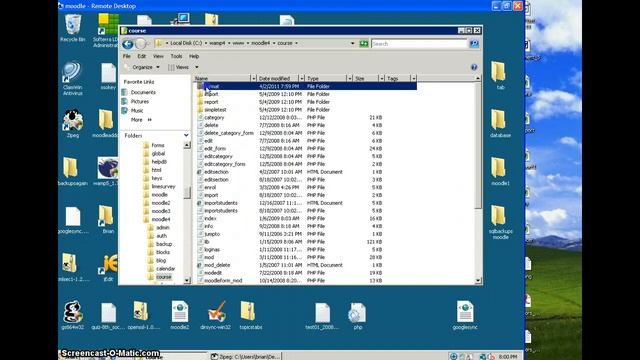Click the folder tree scroll-down arrow

coord(187,280)
